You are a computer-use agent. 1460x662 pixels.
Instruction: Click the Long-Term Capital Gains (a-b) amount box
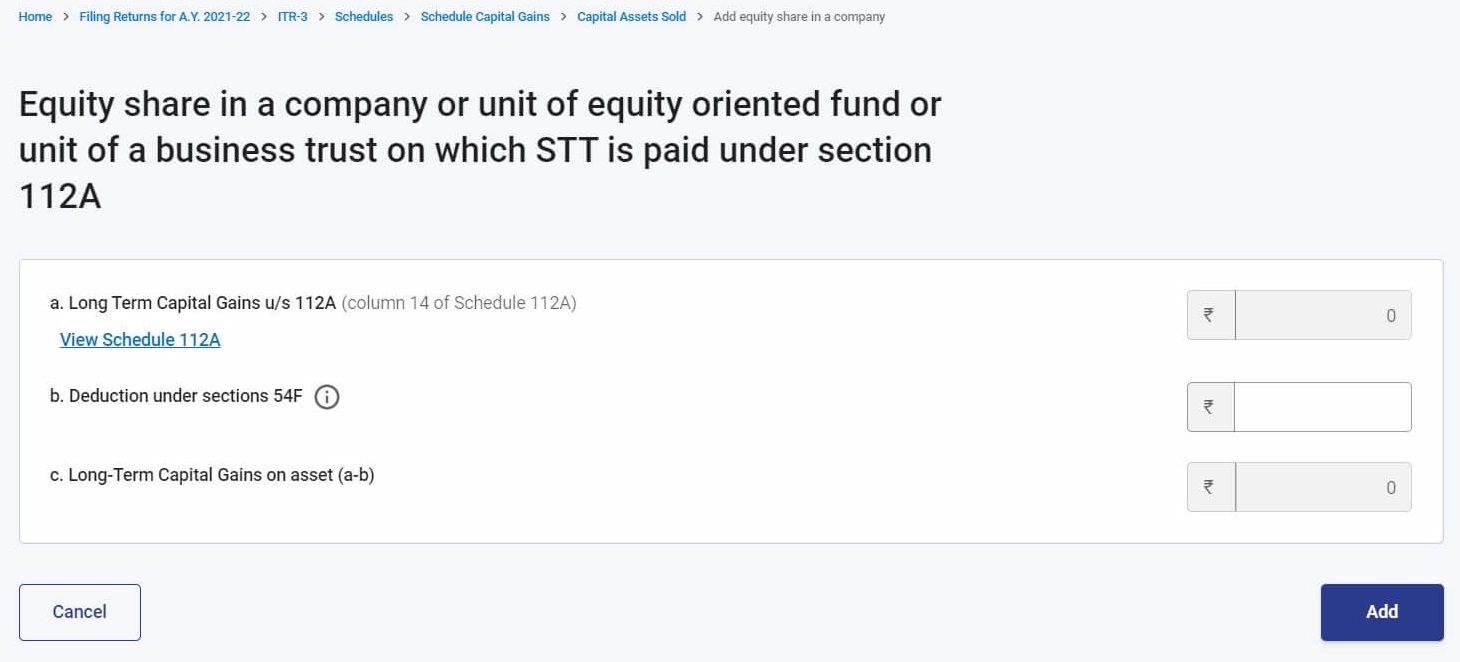pyautogui.click(x=1322, y=487)
